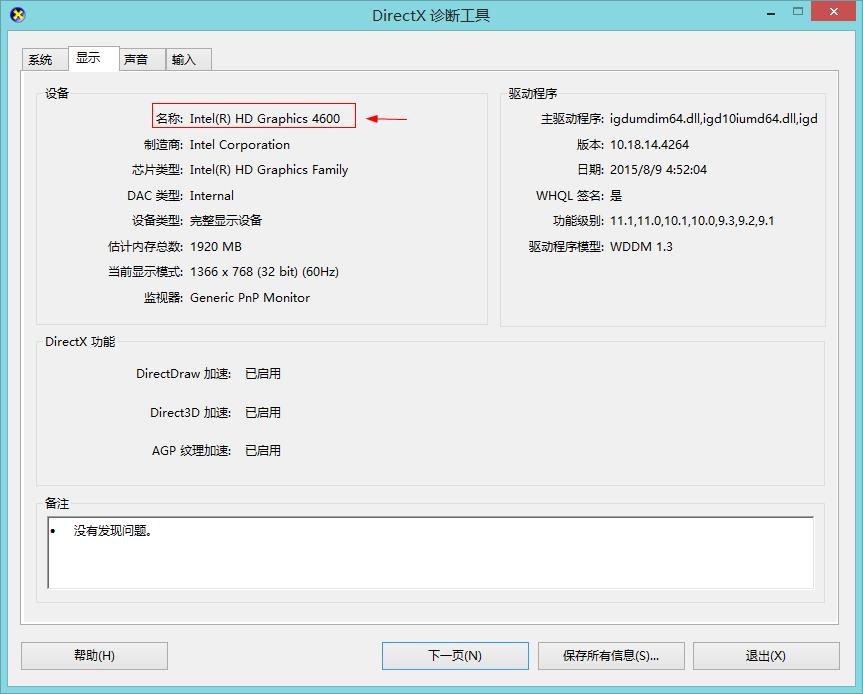Maximize the DirectX diagnostic window
The width and height of the screenshot is (863, 694).
click(x=798, y=12)
